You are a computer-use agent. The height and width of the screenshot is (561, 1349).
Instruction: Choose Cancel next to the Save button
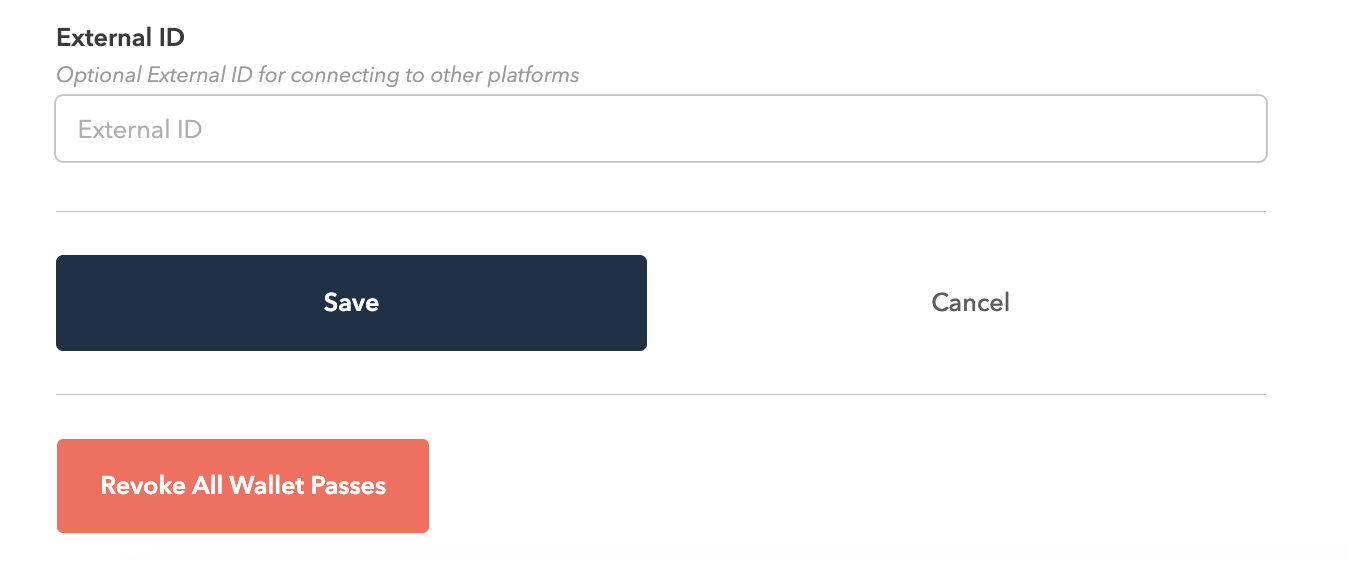[x=970, y=303]
